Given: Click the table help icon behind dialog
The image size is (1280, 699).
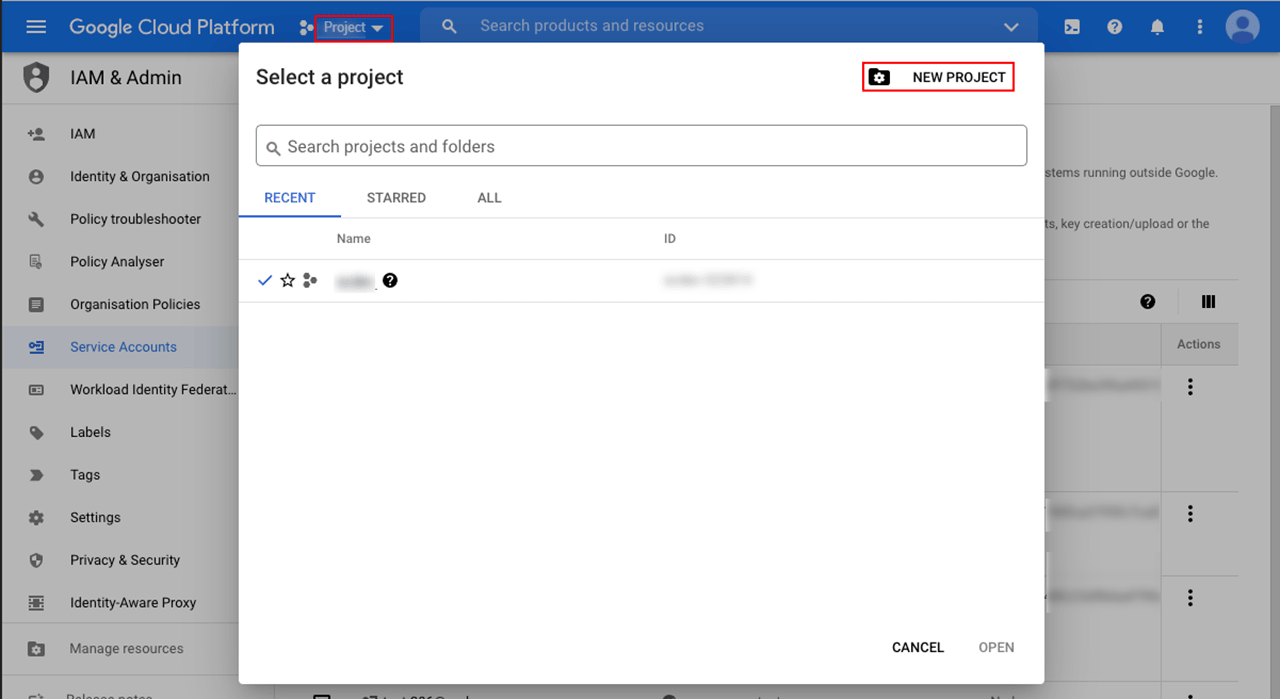Looking at the screenshot, I should point(1148,302).
